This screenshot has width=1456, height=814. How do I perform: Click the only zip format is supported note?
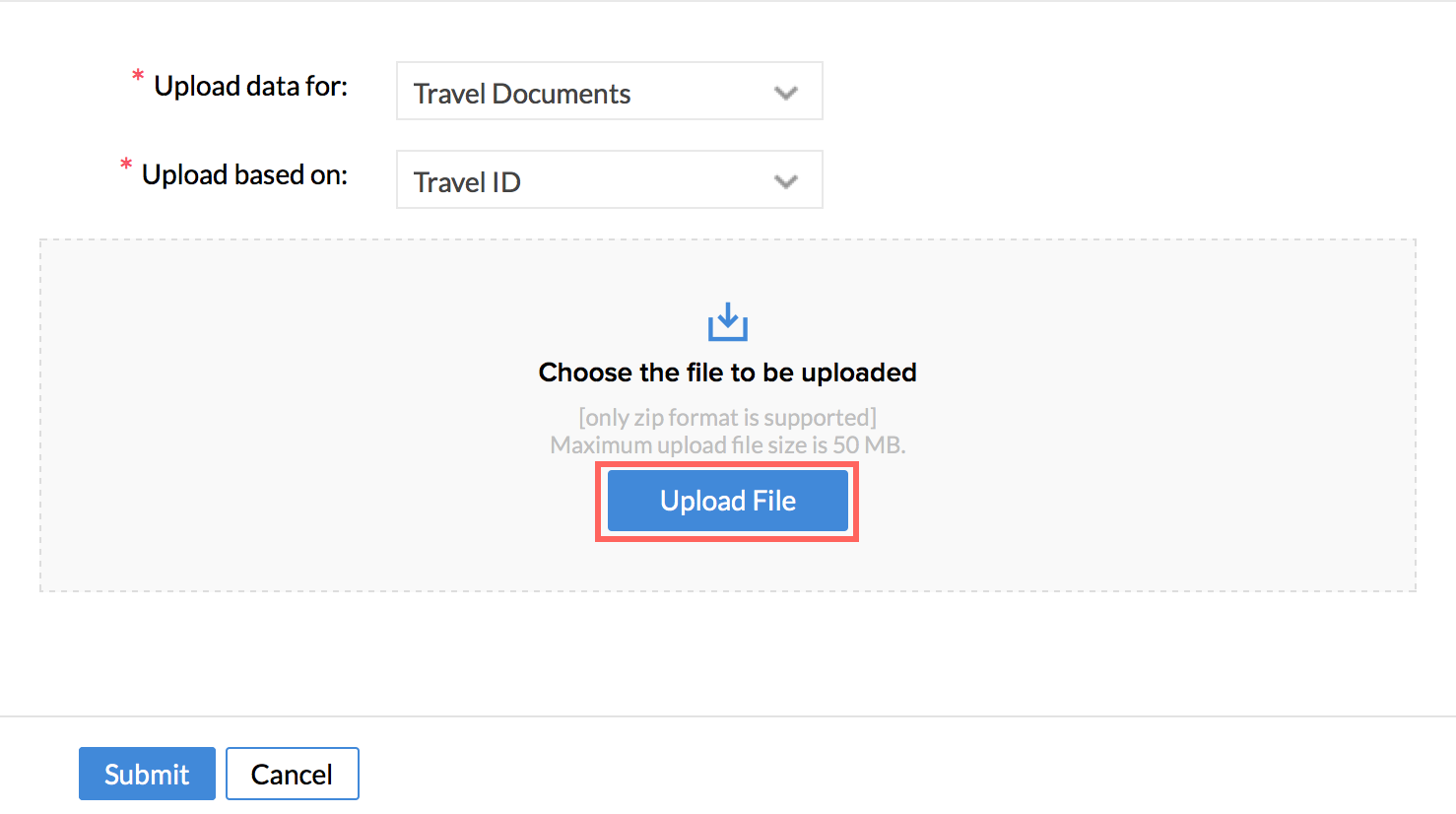[727, 418]
